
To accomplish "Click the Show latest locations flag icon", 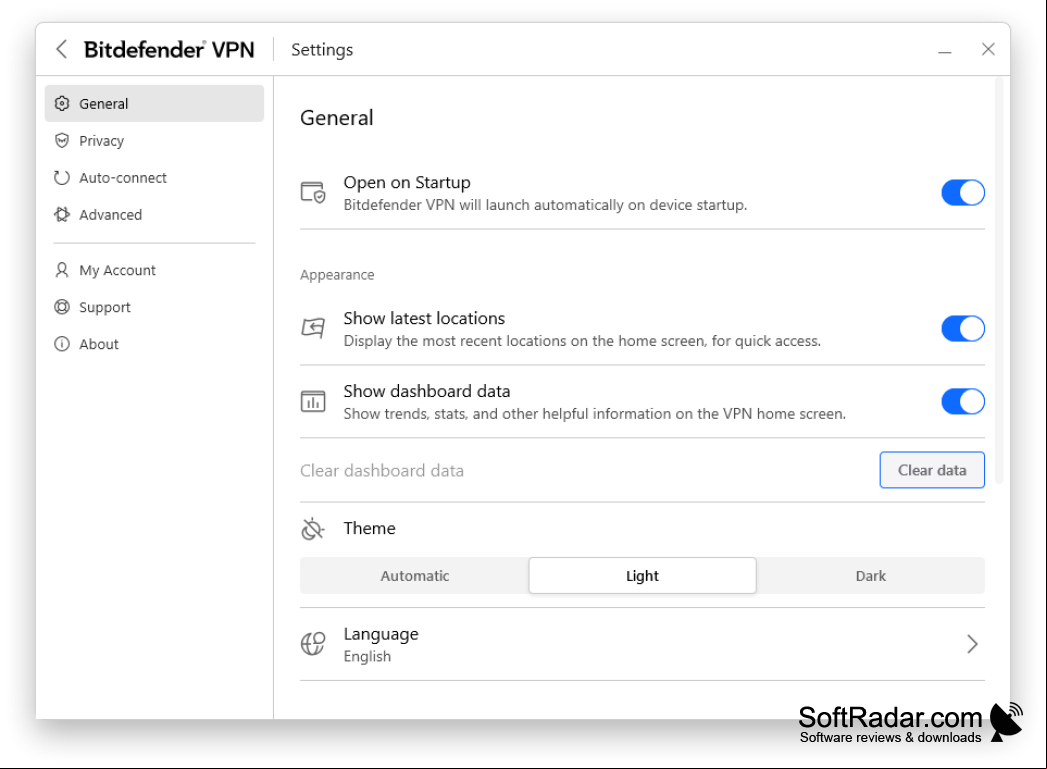I will [312, 328].
